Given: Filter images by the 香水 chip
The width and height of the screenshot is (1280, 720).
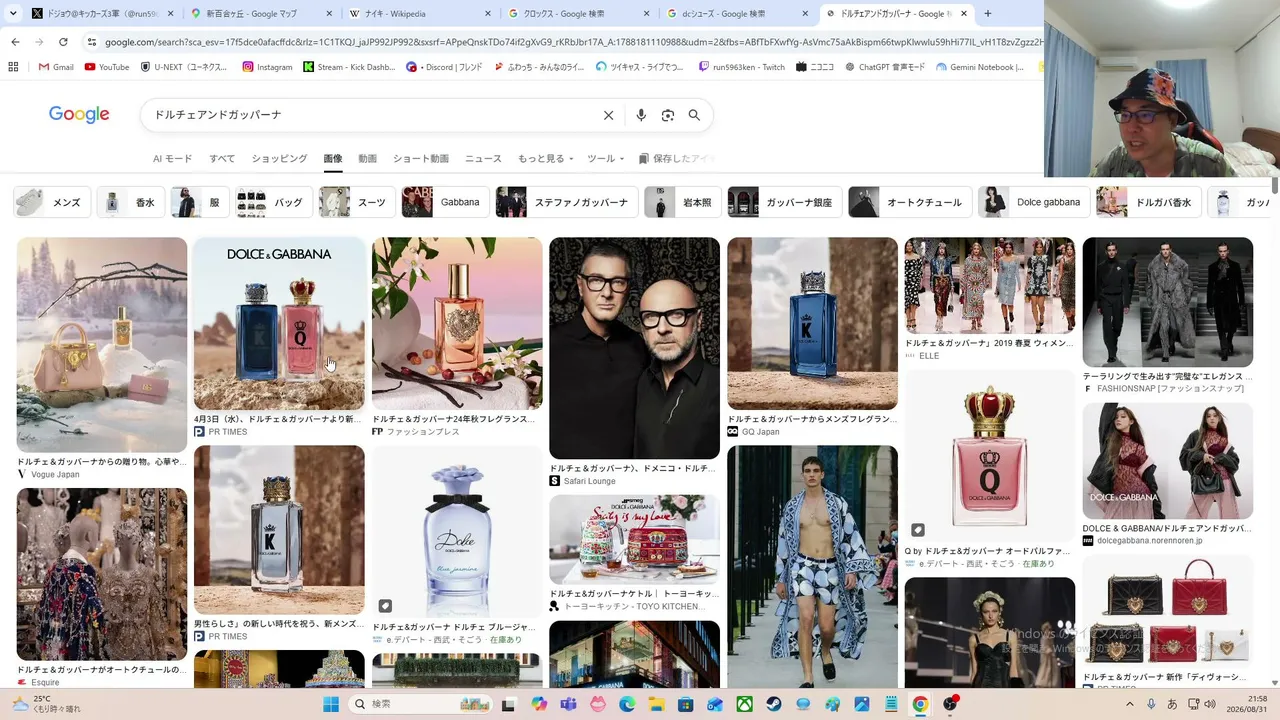Looking at the screenshot, I should coord(130,202).
